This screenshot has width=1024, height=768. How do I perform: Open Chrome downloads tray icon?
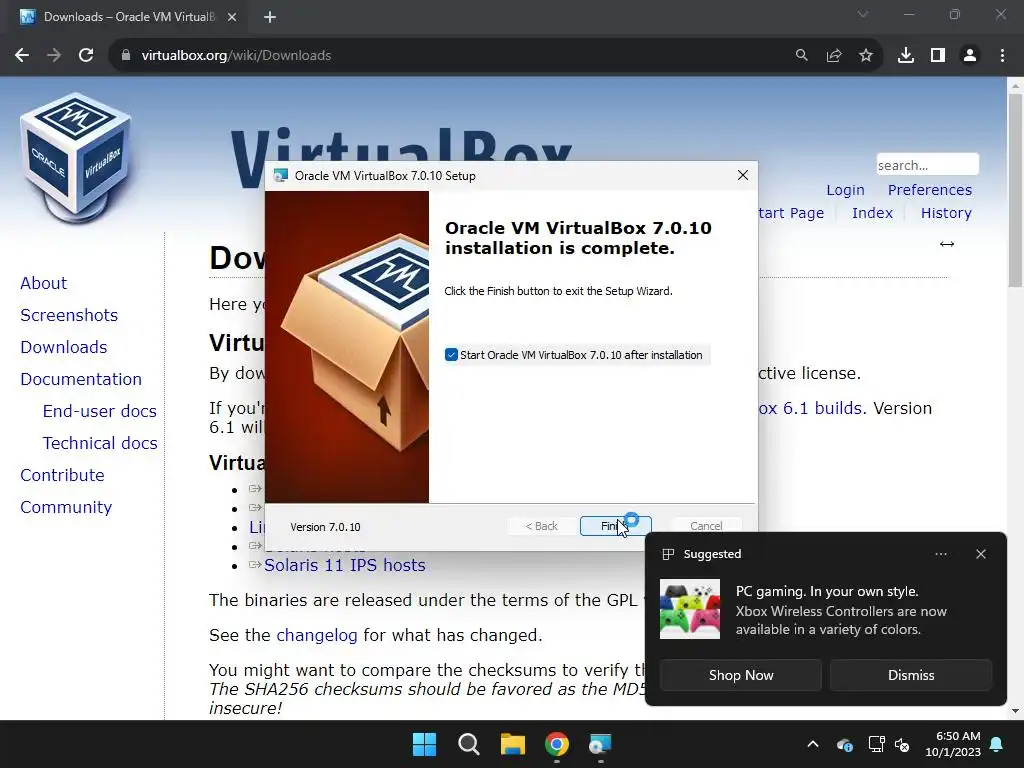[x=906, y=56]
